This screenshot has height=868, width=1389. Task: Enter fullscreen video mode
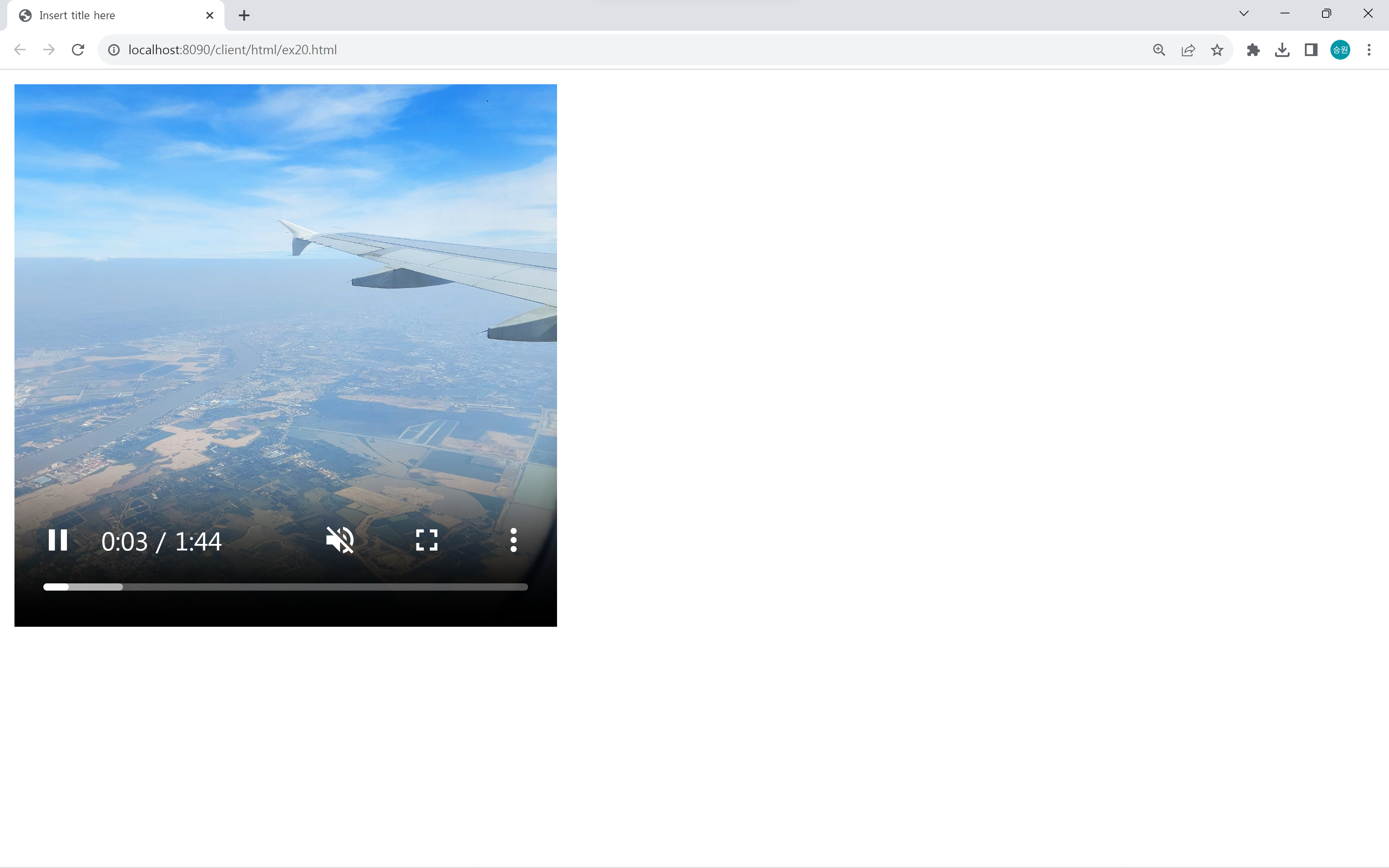pos(426,540)
